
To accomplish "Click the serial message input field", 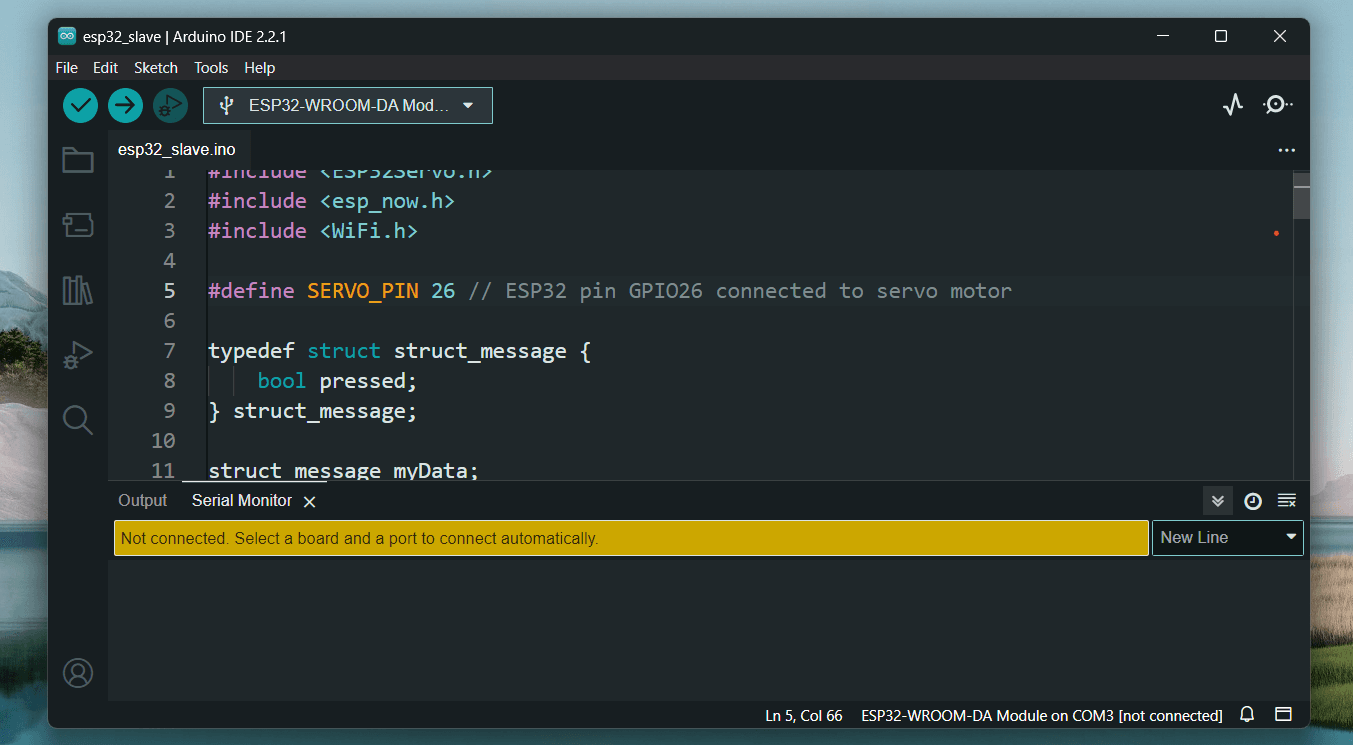I will click(x=631, y=538).
